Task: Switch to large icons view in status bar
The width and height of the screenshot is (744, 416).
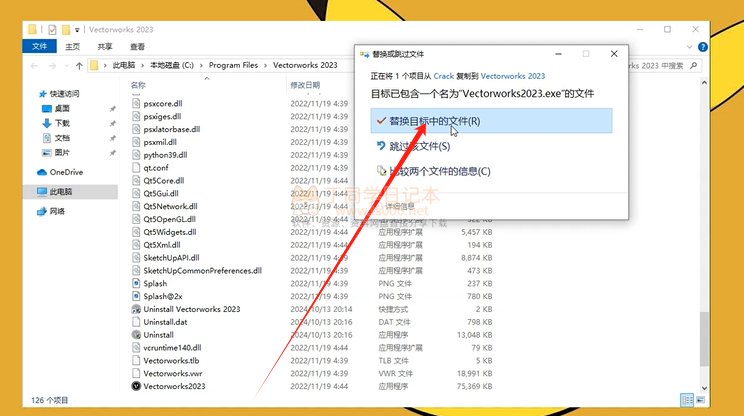Action: click(700, 400)
